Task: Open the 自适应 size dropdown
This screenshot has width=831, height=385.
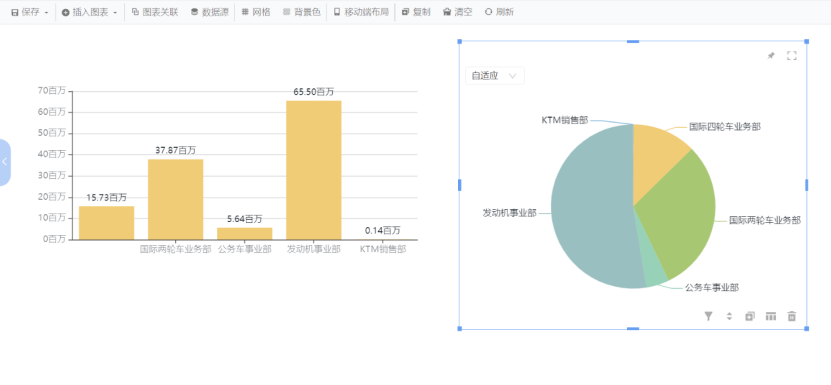Action: click(x=494, y=76)
